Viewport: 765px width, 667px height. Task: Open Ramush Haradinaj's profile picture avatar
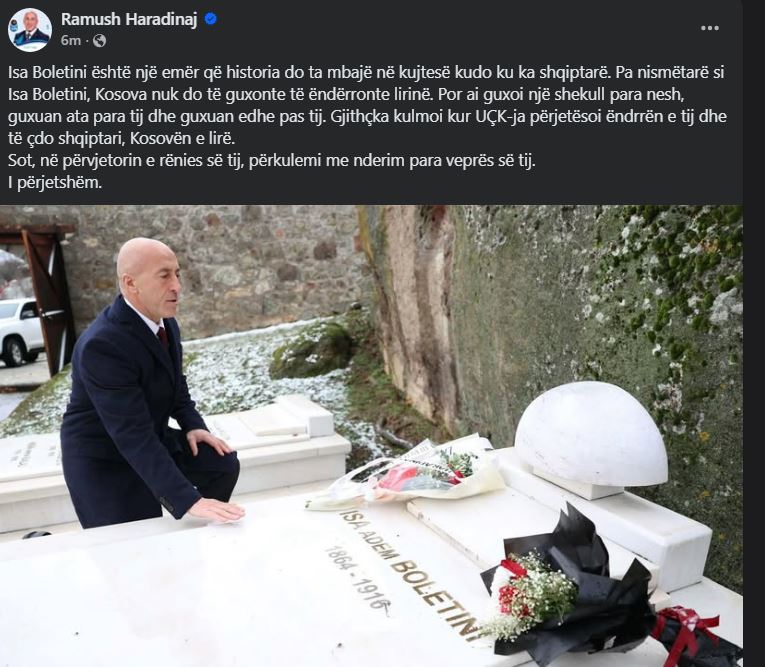click(x=30, y=30)
